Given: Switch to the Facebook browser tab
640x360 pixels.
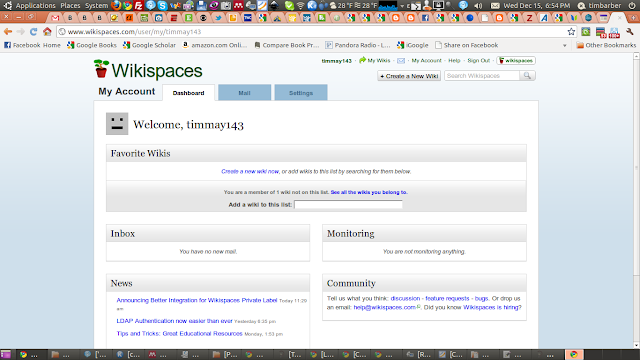Looking at the screenshot, I should point(425,18).
